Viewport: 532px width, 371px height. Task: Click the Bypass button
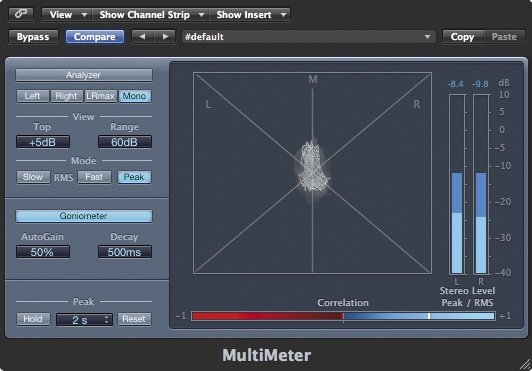coord(33,37)
